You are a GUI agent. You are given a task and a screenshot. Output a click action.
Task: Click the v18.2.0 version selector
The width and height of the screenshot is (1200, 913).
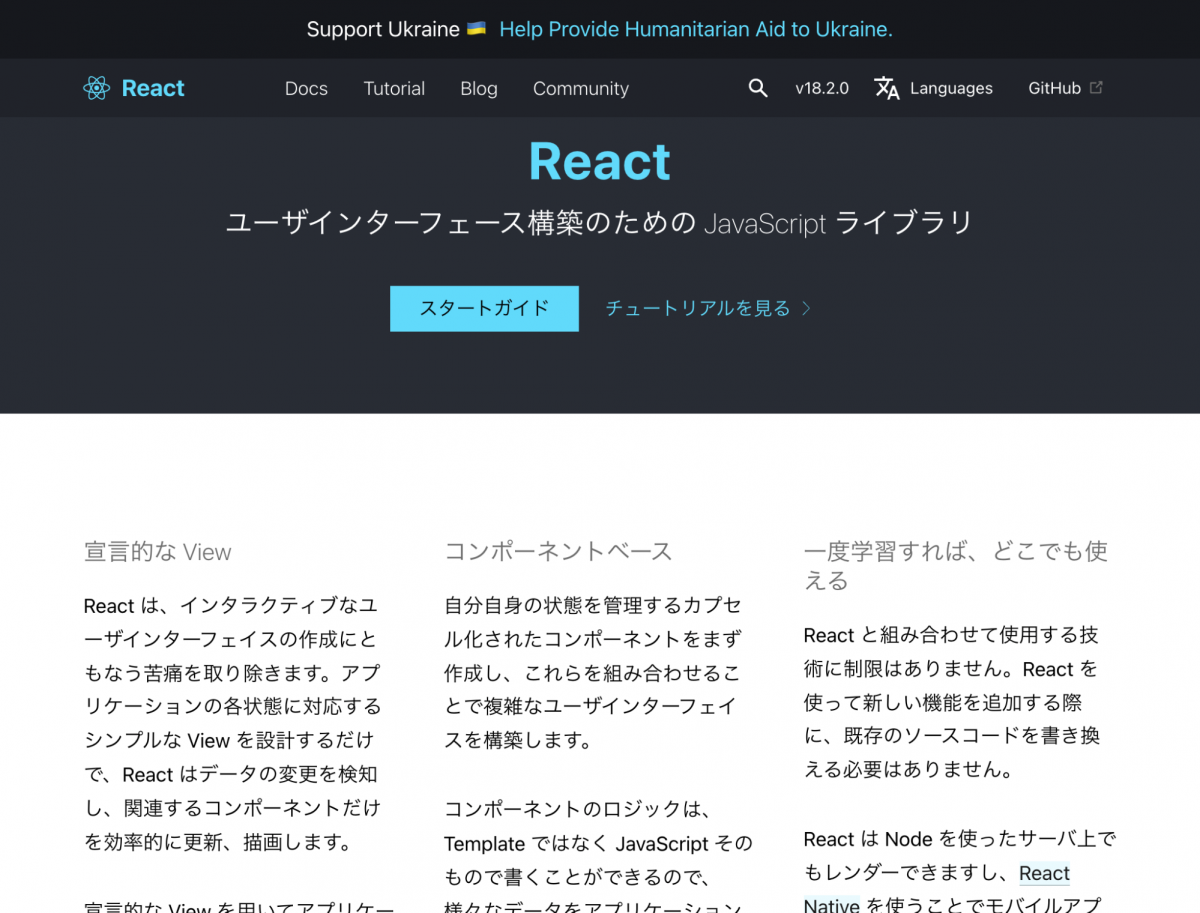pyautogui.click(x=821, y=88)
